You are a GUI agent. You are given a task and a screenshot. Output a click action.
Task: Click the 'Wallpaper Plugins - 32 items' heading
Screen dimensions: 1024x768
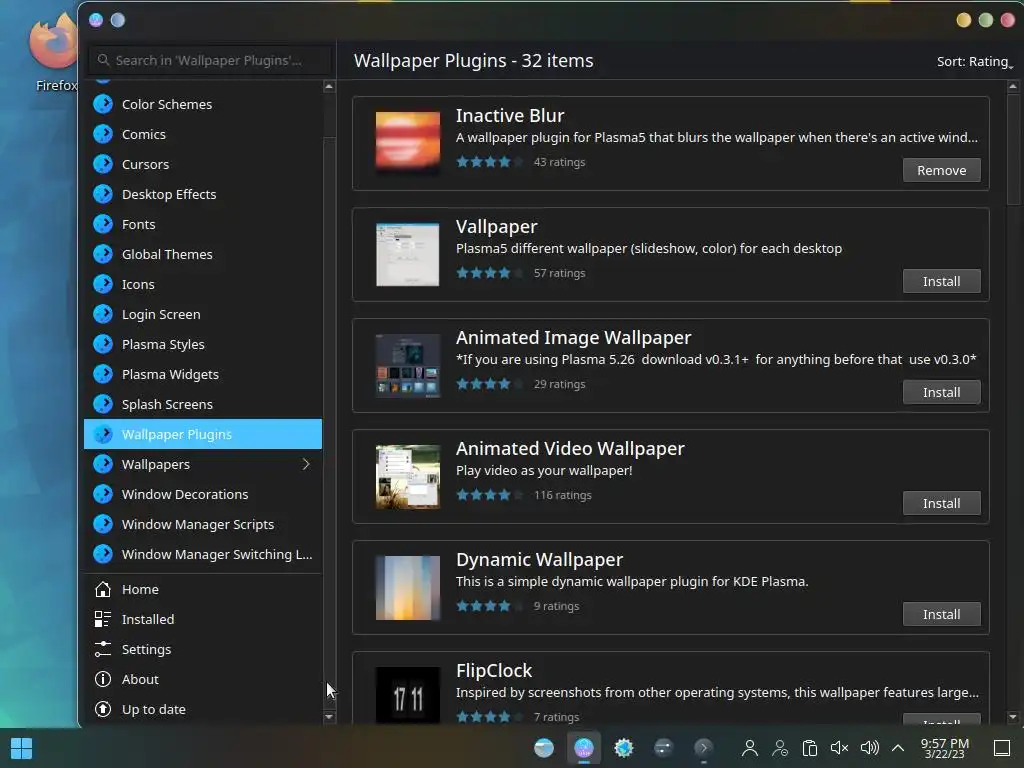[x=473, y=61]
